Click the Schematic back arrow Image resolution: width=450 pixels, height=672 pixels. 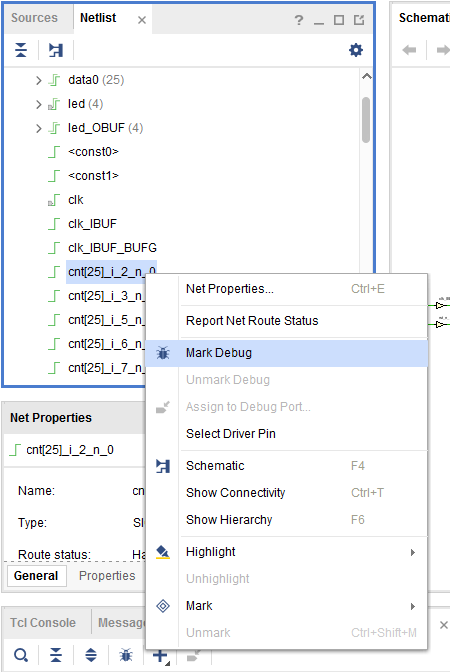tap(409, 50)
